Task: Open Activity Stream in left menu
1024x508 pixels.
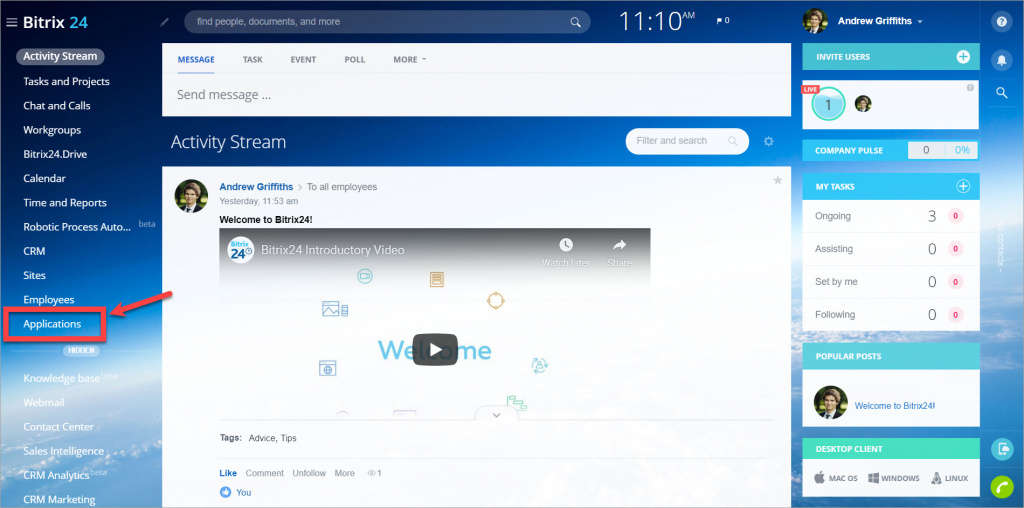Action: click(60, 56)
